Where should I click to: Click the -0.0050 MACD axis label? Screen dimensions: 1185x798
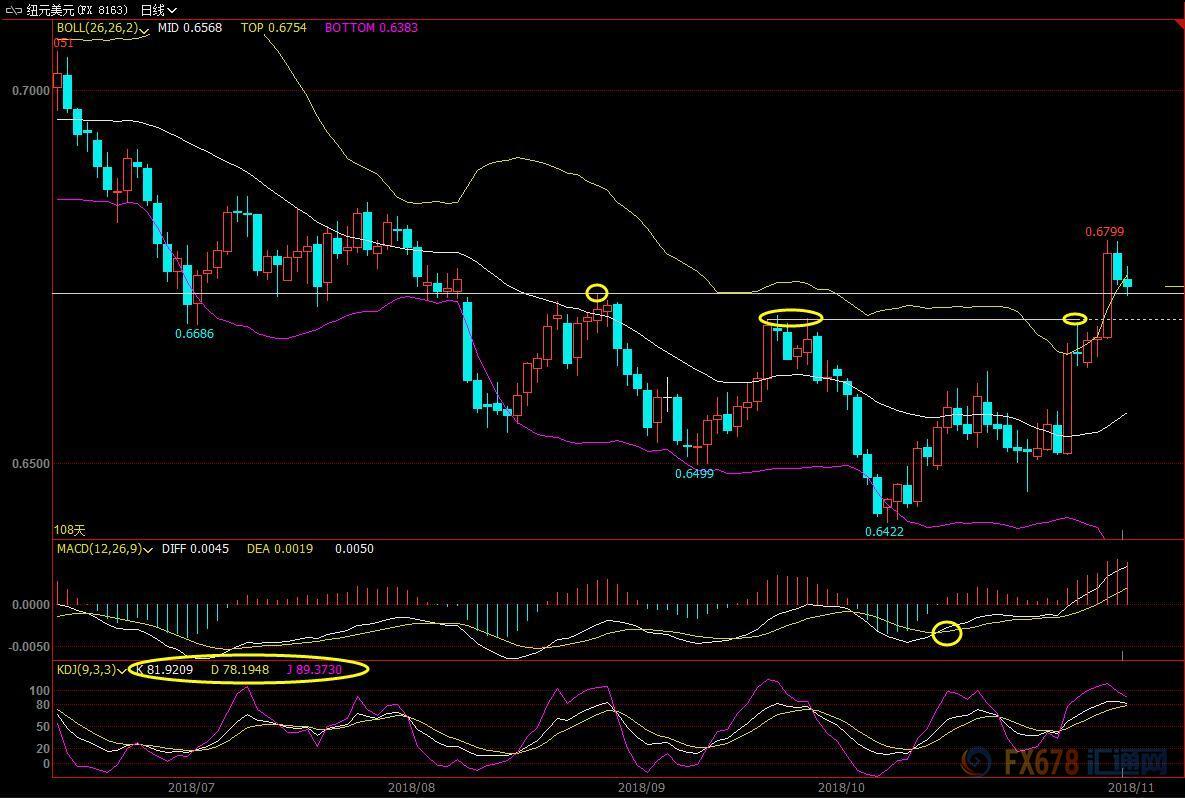pyautogui.click(x=29, y=647)
